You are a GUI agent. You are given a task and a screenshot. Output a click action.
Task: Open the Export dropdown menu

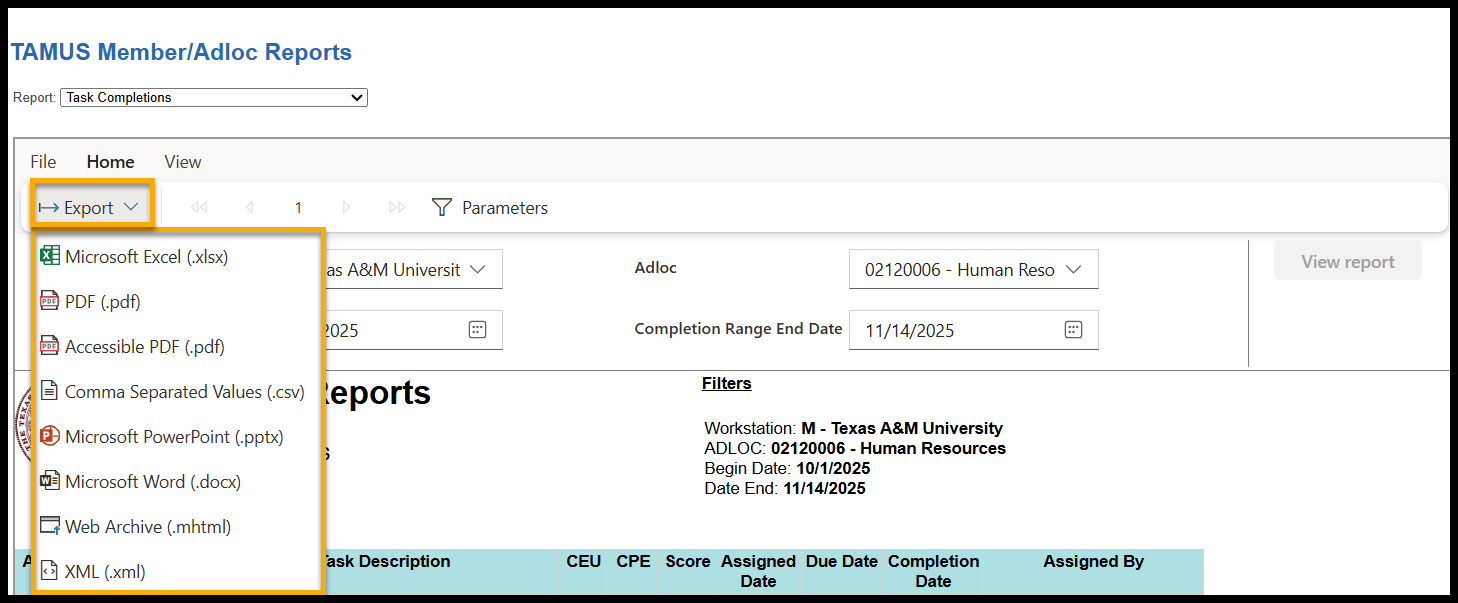point(90,208)
